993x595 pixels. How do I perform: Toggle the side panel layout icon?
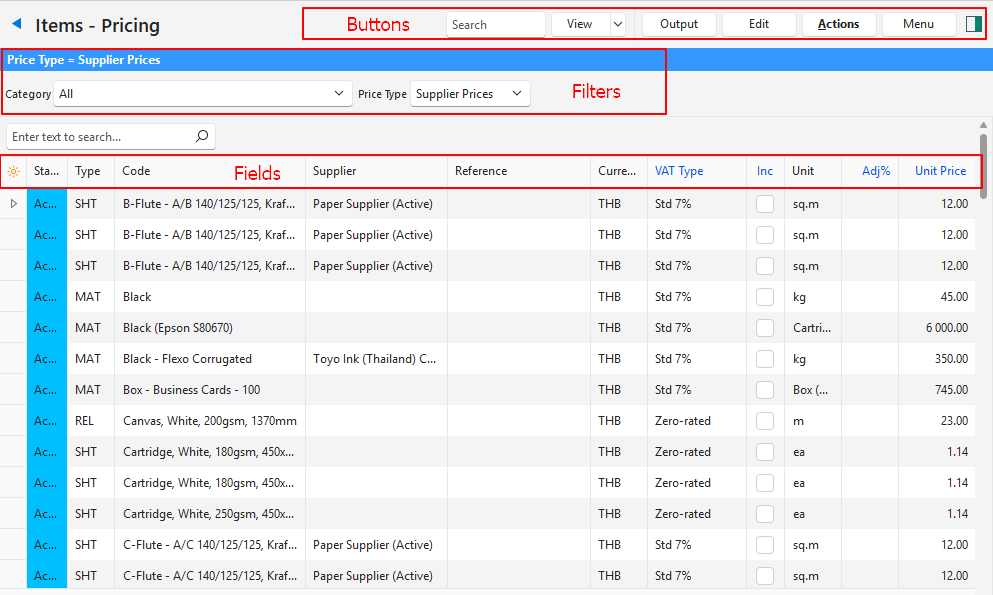(x=974, y=24)
